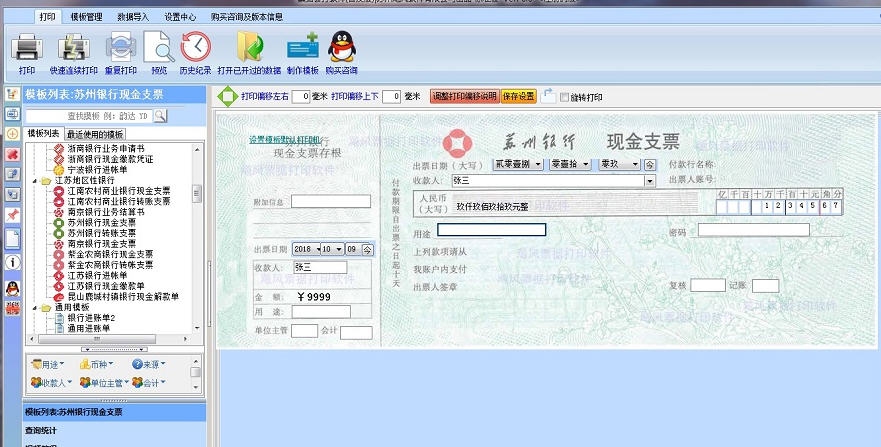Click the rotate arrow icon beside 保存设置

tap(548, 95)
